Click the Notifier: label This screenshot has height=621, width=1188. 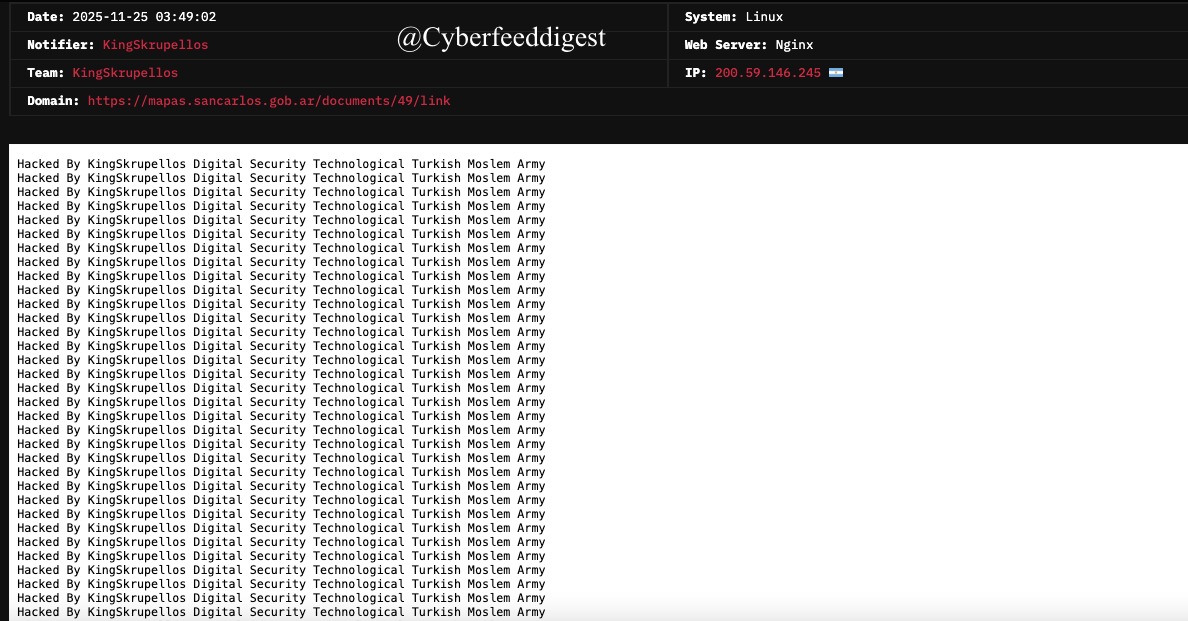[61, 45]
